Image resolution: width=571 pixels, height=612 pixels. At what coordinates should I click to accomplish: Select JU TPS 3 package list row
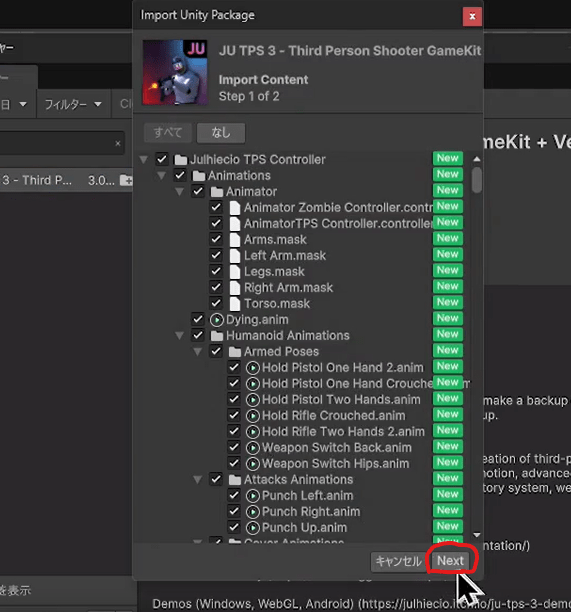66,180
